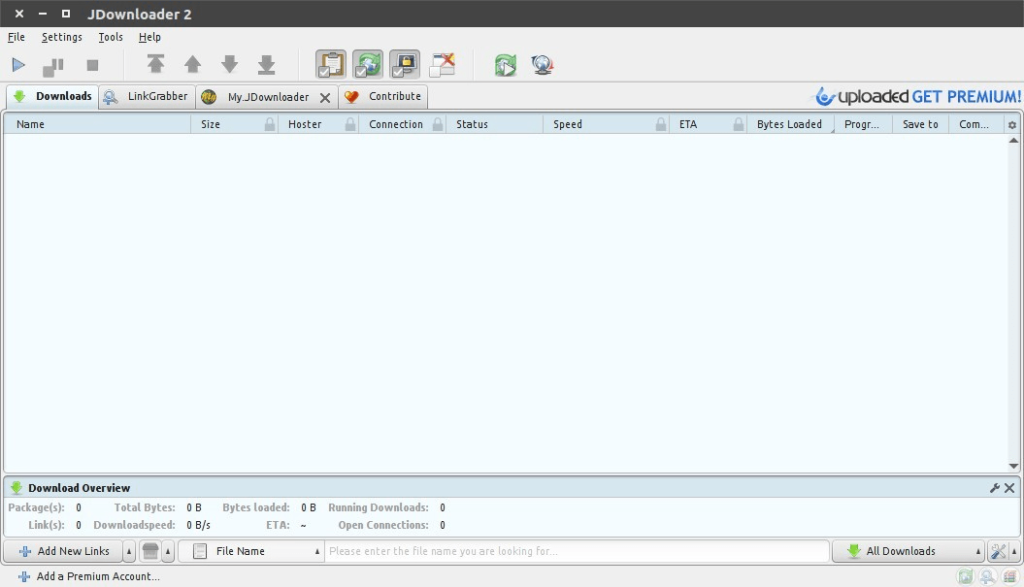Click the pause downloads icon
The height and width of the screenshot is (587, 1024).
pyautogui.click(x=53, y=66)
